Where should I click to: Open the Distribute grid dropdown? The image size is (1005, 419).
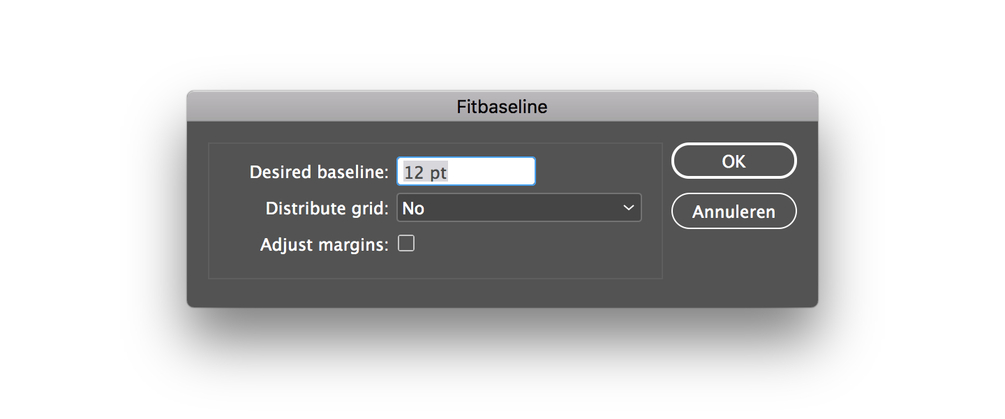point(519,208)
